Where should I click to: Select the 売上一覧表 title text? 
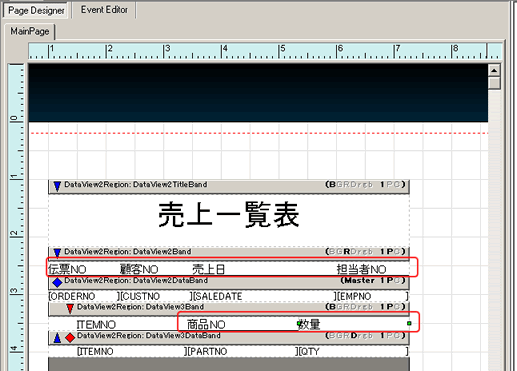pyautogui.click(x=229, y=215)
